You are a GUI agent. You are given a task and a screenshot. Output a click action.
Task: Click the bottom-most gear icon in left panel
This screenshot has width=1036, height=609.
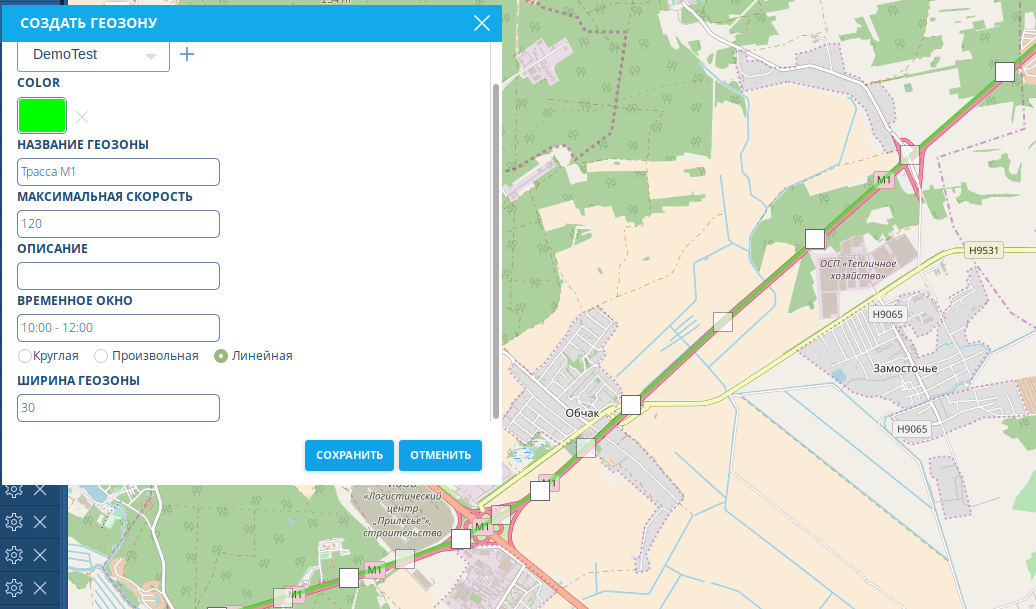(14, 587)
